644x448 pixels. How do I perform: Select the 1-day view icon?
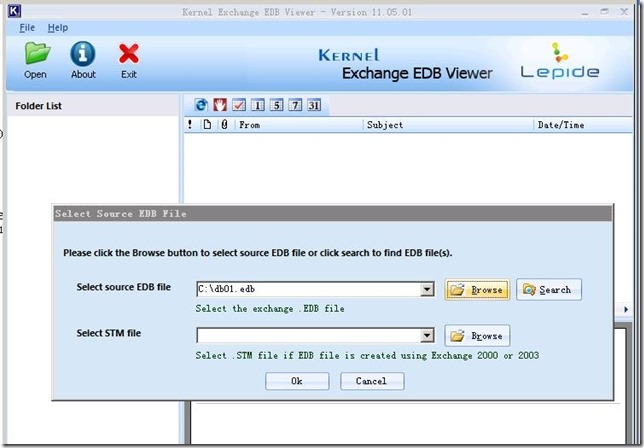coord(258,105)
